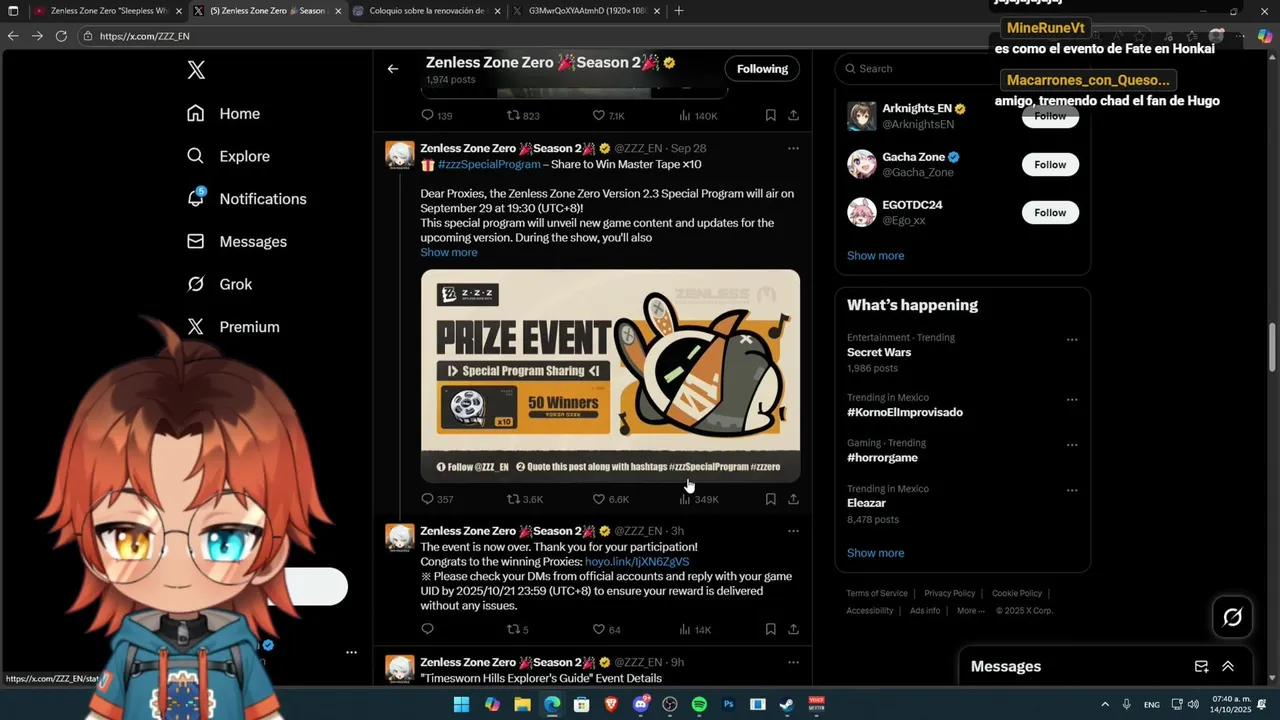
Task: Expand the post text with Show more
Action: 449,252
